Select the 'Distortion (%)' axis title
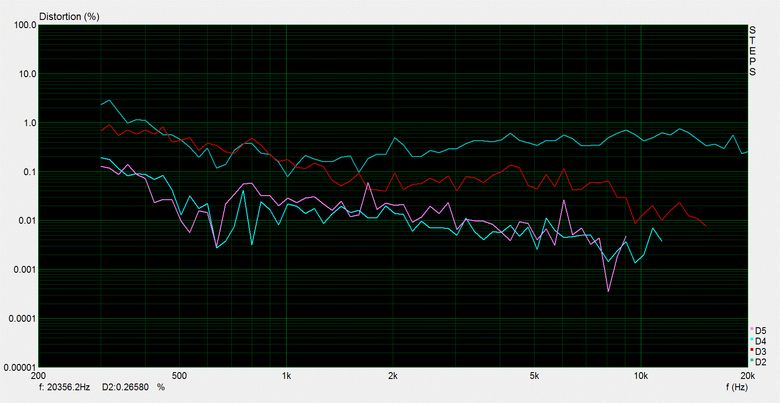This screenshot has height=403, width=780. coord(69,16)
